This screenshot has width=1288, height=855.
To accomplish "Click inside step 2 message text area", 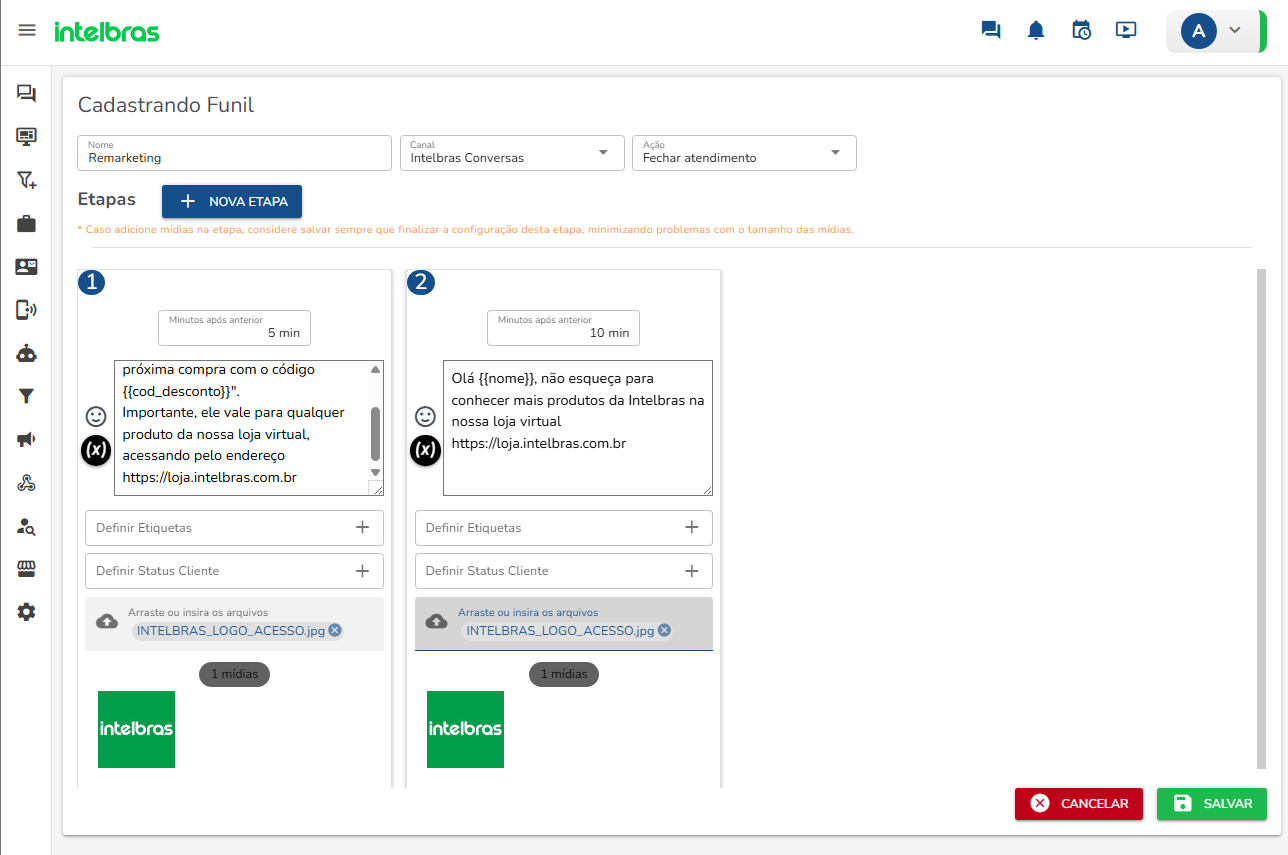I will click(578, 428).
